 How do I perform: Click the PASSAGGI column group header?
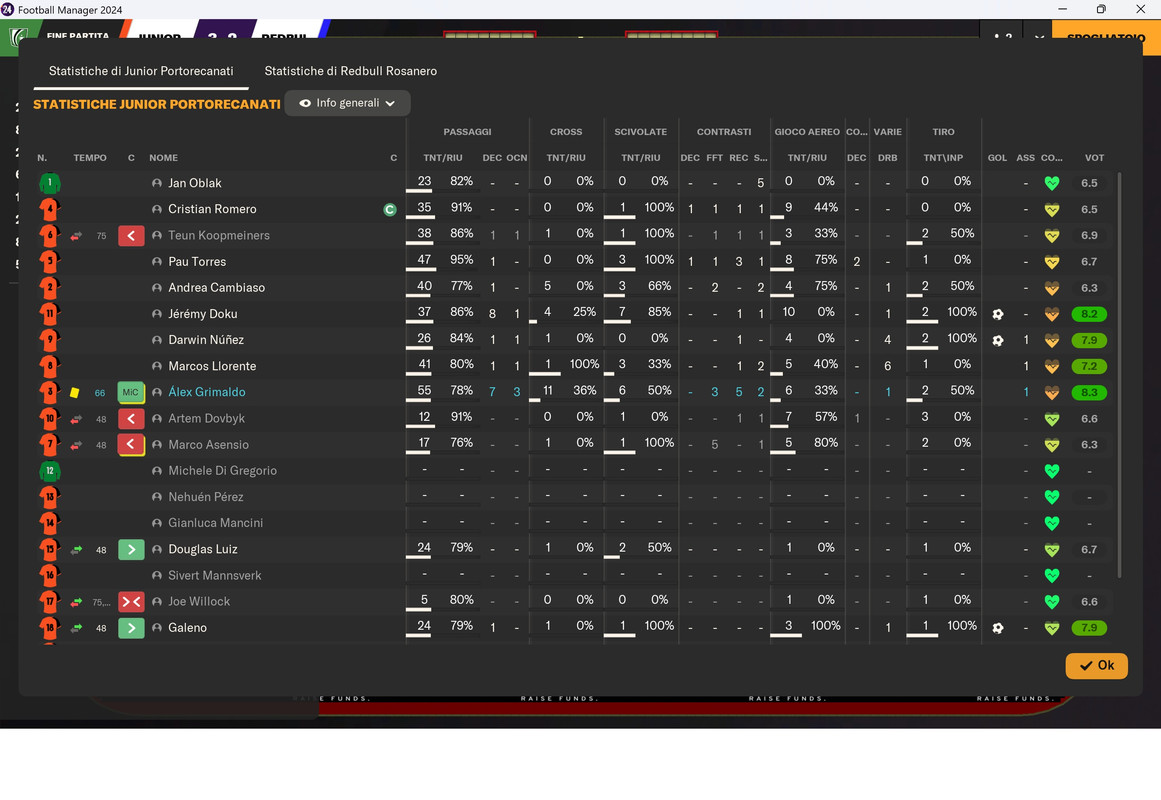467,132
